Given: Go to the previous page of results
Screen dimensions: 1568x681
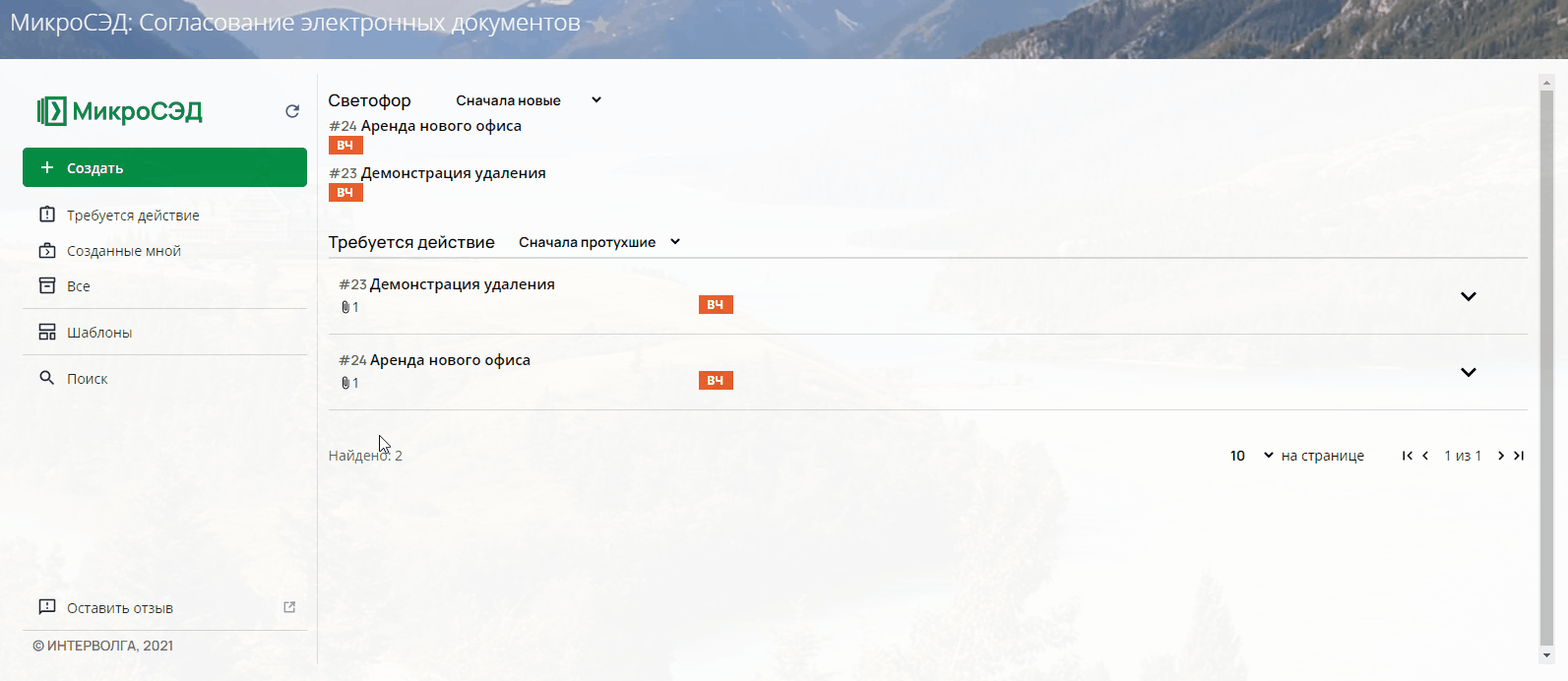Looking at the screenshot, I should [x=1425, y=456].
